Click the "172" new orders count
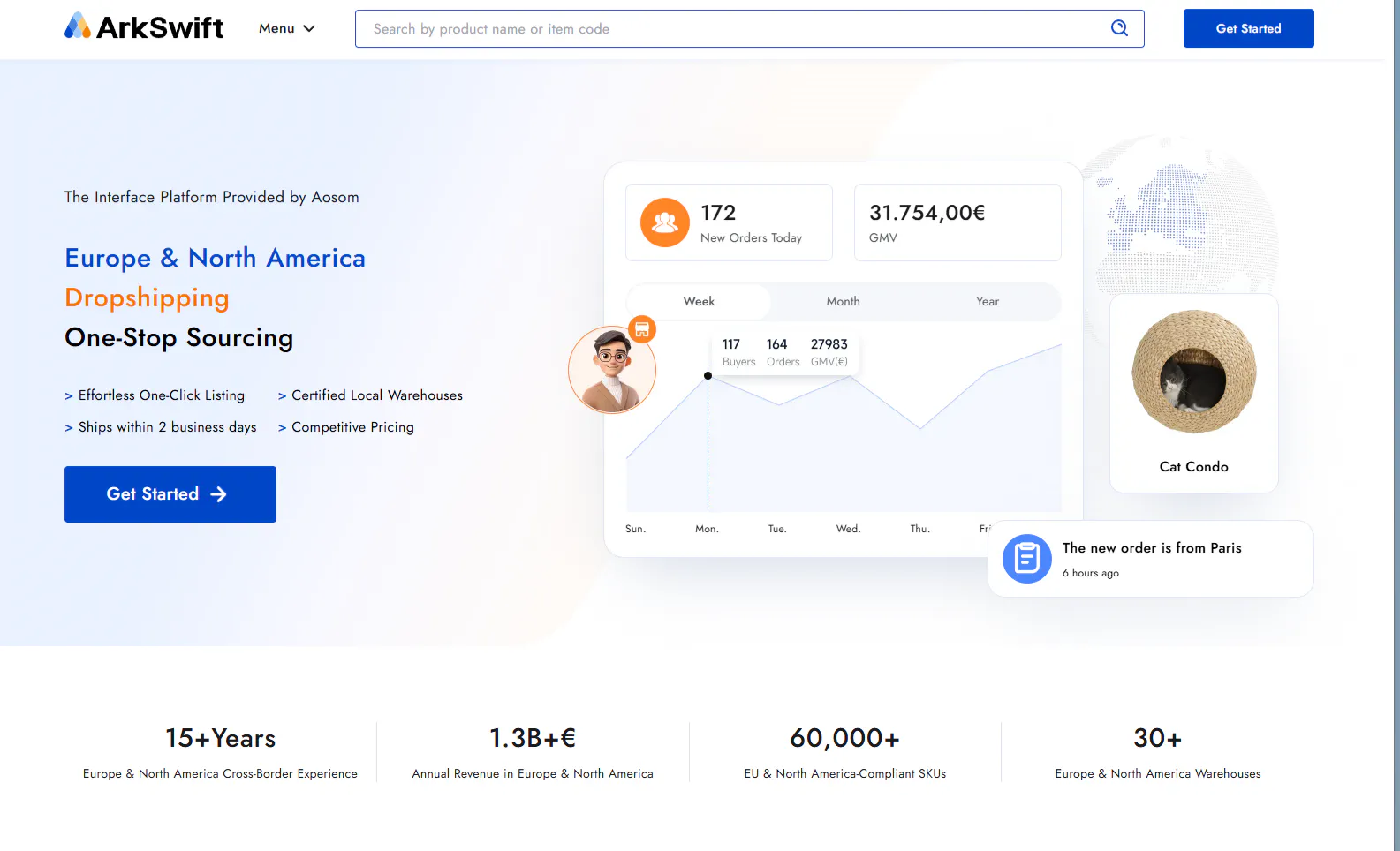The height and width of the screenshot is (851, 1400). click(718, 213)
